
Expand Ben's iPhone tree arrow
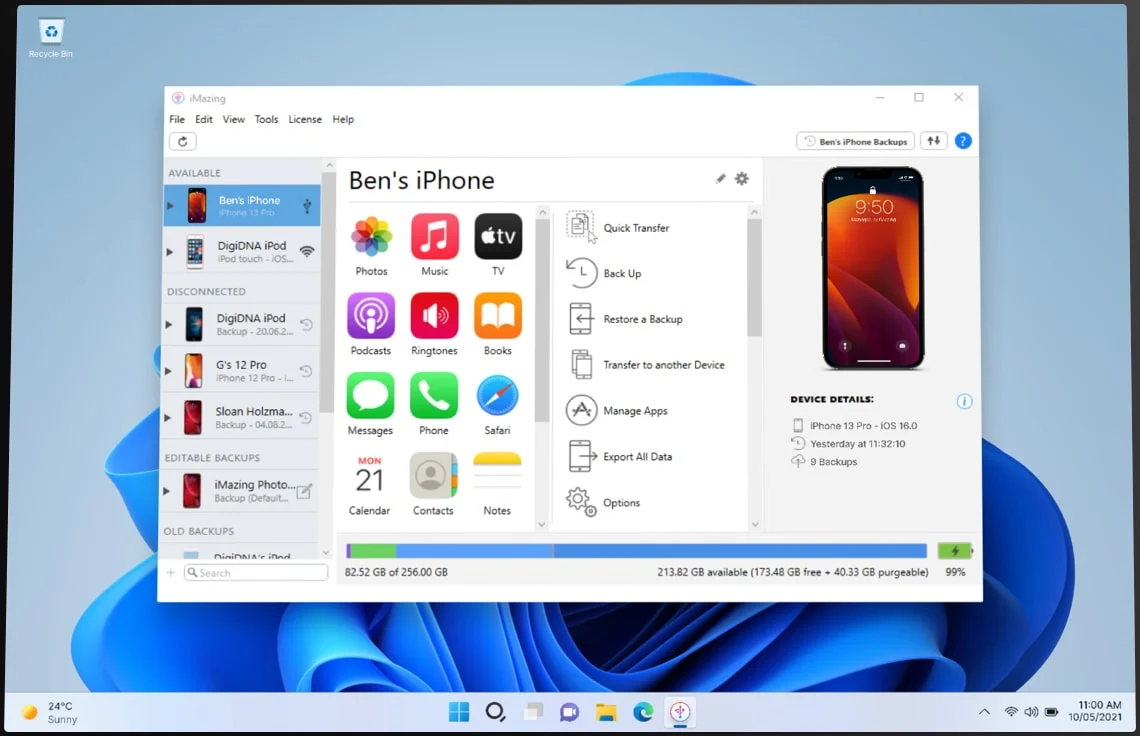170,206
